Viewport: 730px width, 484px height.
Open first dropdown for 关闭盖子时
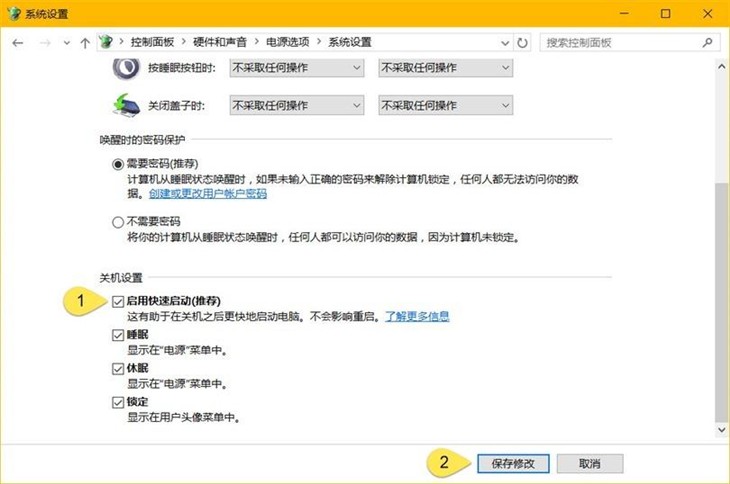coord(297,106)
